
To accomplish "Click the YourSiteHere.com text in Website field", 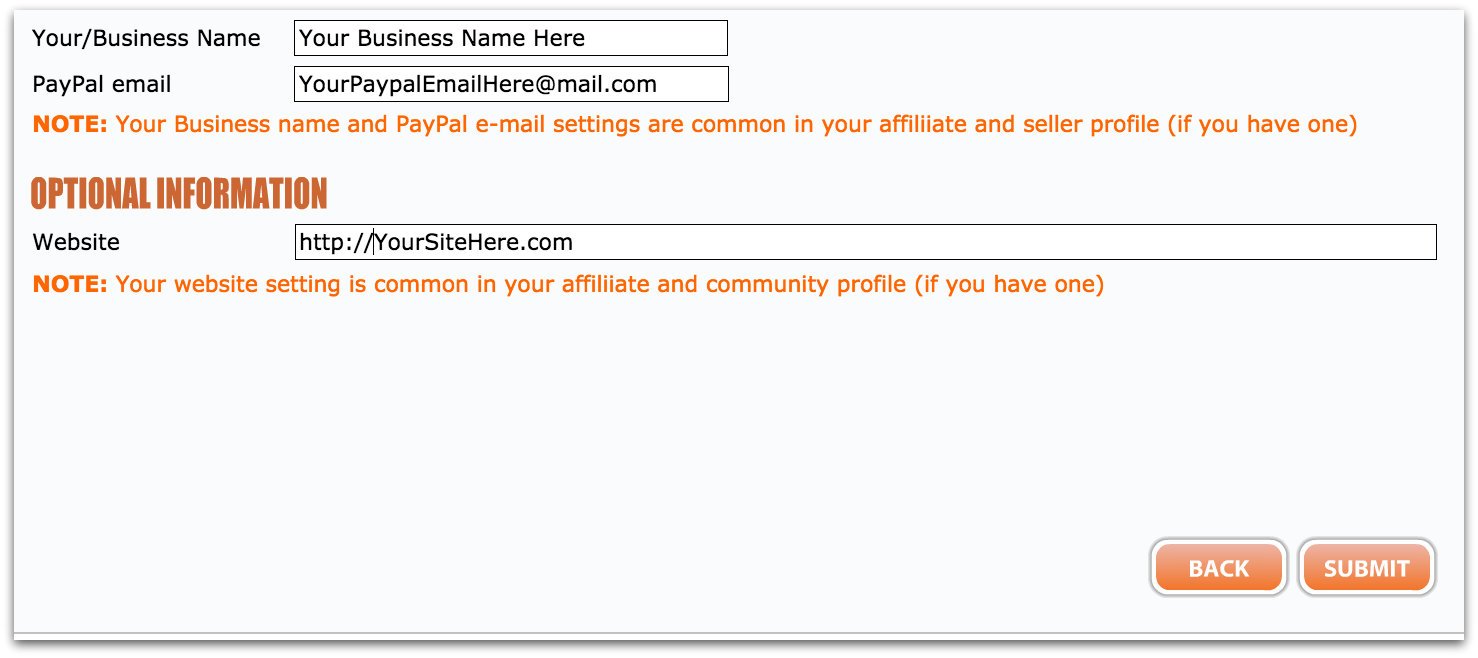I will tap(474, 242).
